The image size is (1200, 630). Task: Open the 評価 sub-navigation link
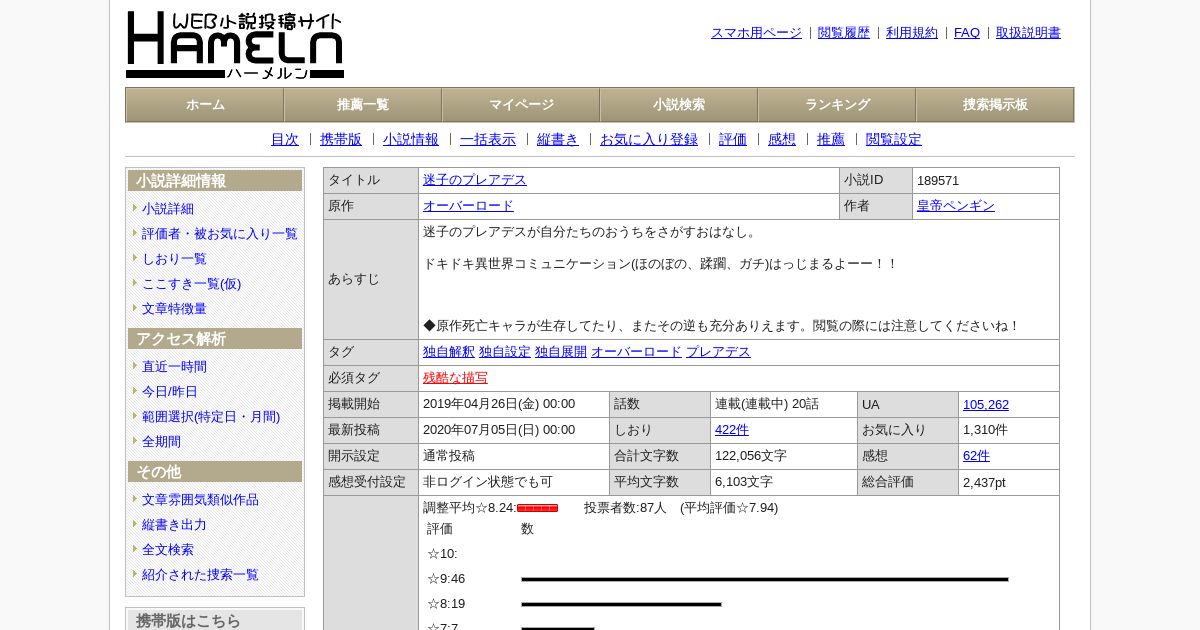[733, 140]
